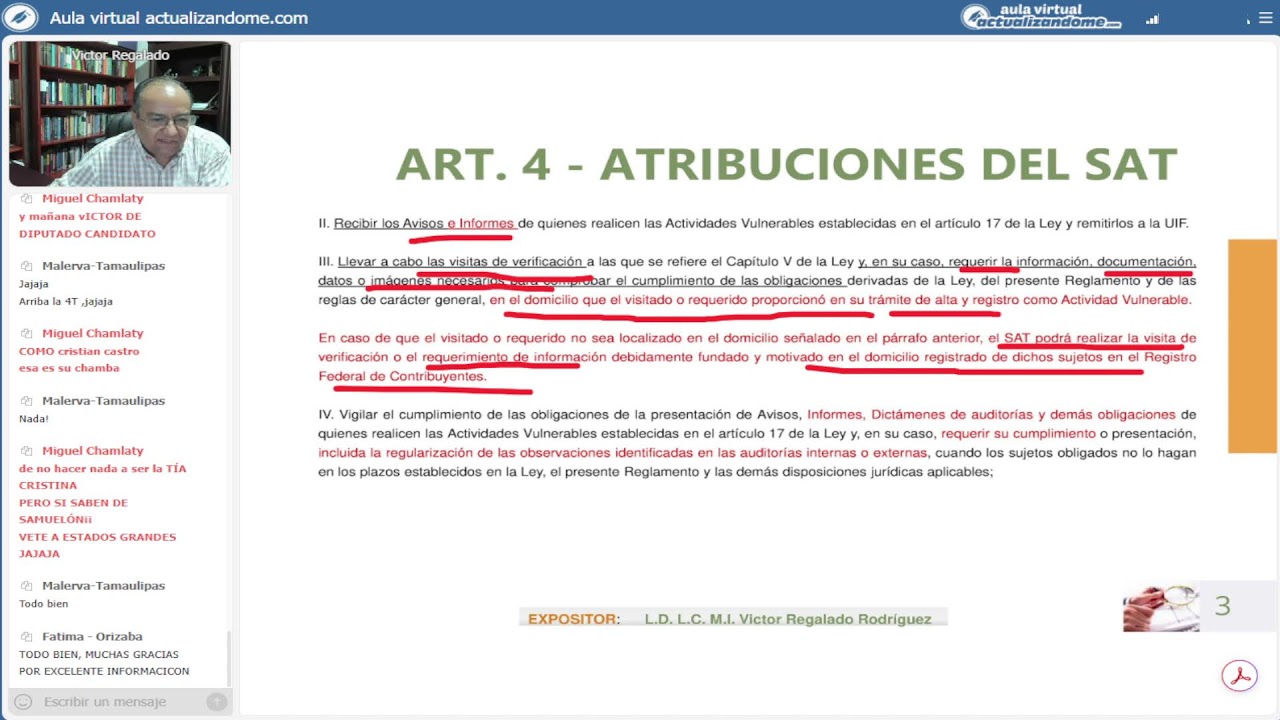Click in the 'Escribir un mensaje' field
The image size is (1280, 720).
coord(120,702)
